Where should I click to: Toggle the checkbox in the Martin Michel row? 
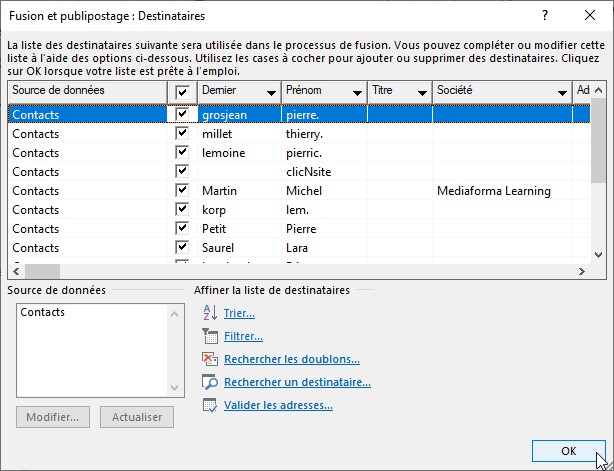181,190
